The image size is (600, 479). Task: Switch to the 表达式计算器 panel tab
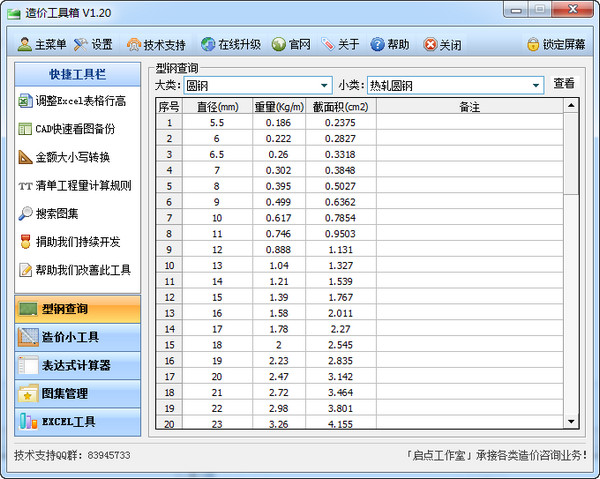point(78,365)
